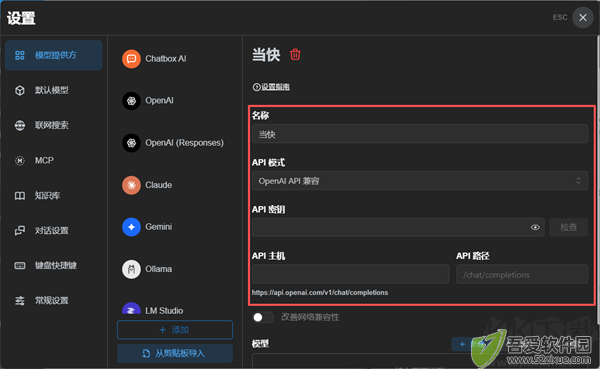Click the OpenAI provider logo icon
Screen dimensions: 600x369
[131, 101]
